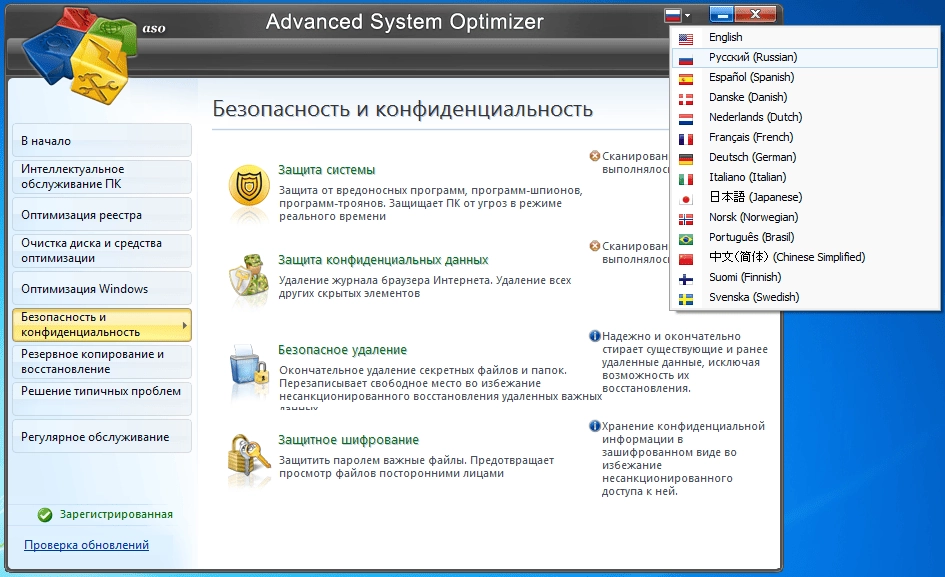Open Решение типичных проблем section
Viewport: 945px width, 577px height.
[102, 399]
